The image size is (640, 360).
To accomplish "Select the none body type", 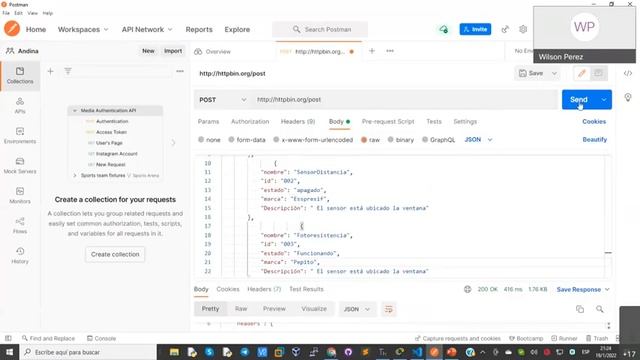I will coord(209,140).
